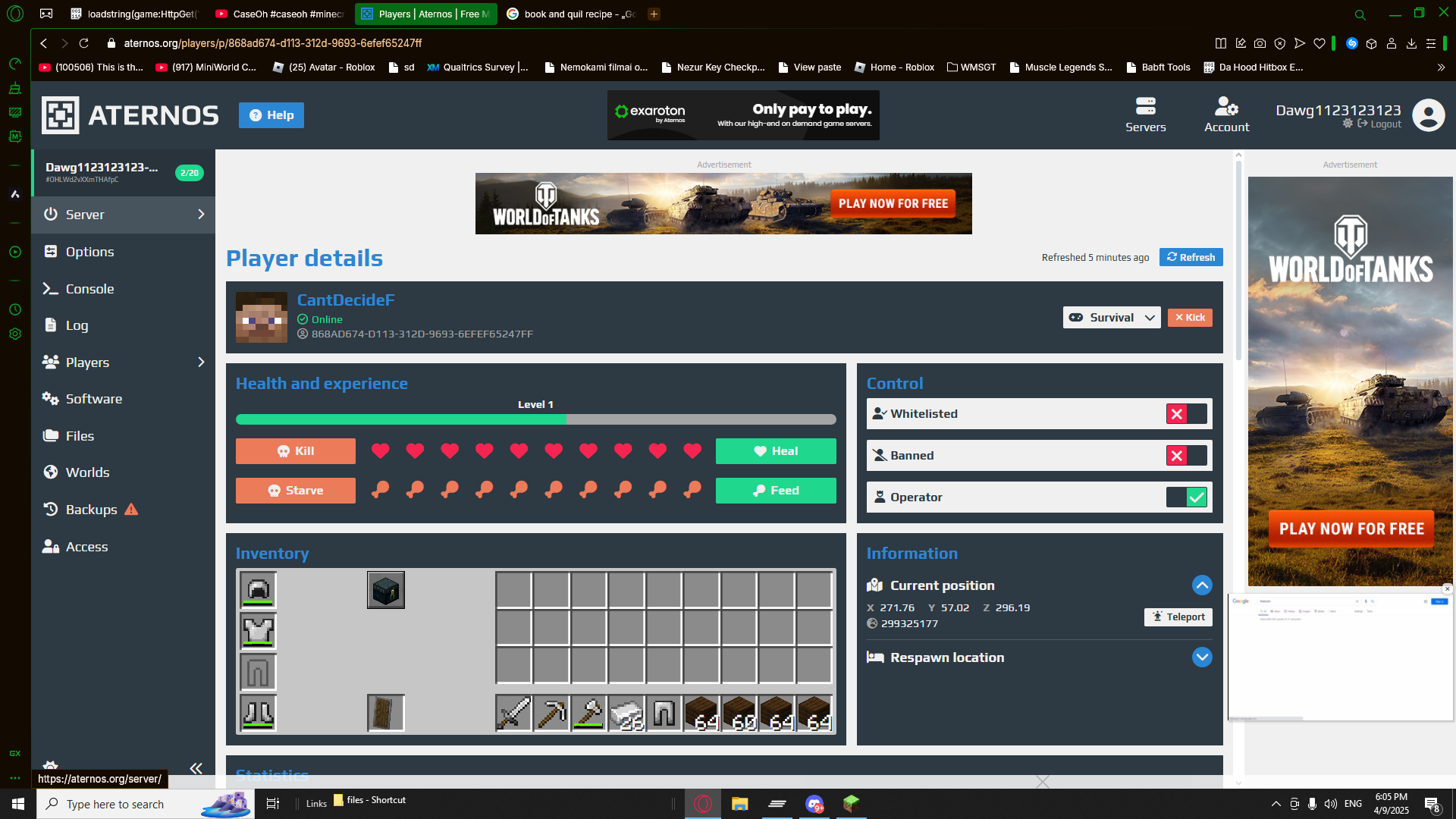Open the Windows Start menu
The height and width of the screenshot is (819, 1456).
click(x=18, y=804)
